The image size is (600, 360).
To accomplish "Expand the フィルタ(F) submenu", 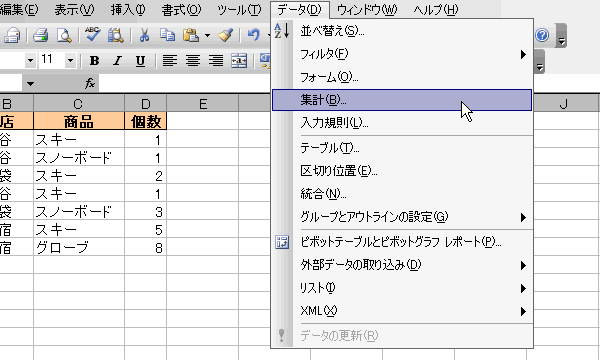I will [402, 54].
